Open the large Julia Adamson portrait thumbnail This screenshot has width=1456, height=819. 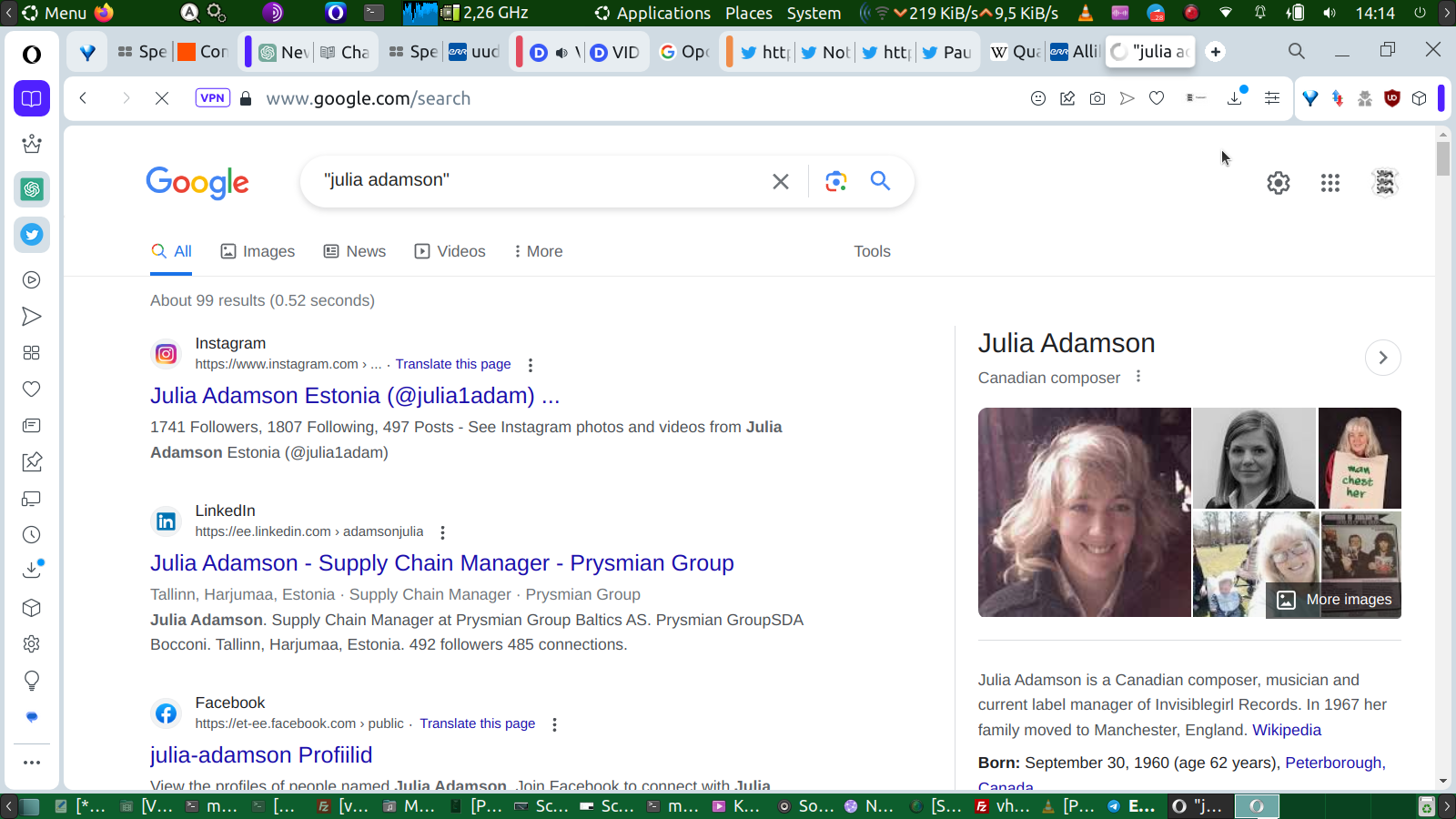point(1085,512)
